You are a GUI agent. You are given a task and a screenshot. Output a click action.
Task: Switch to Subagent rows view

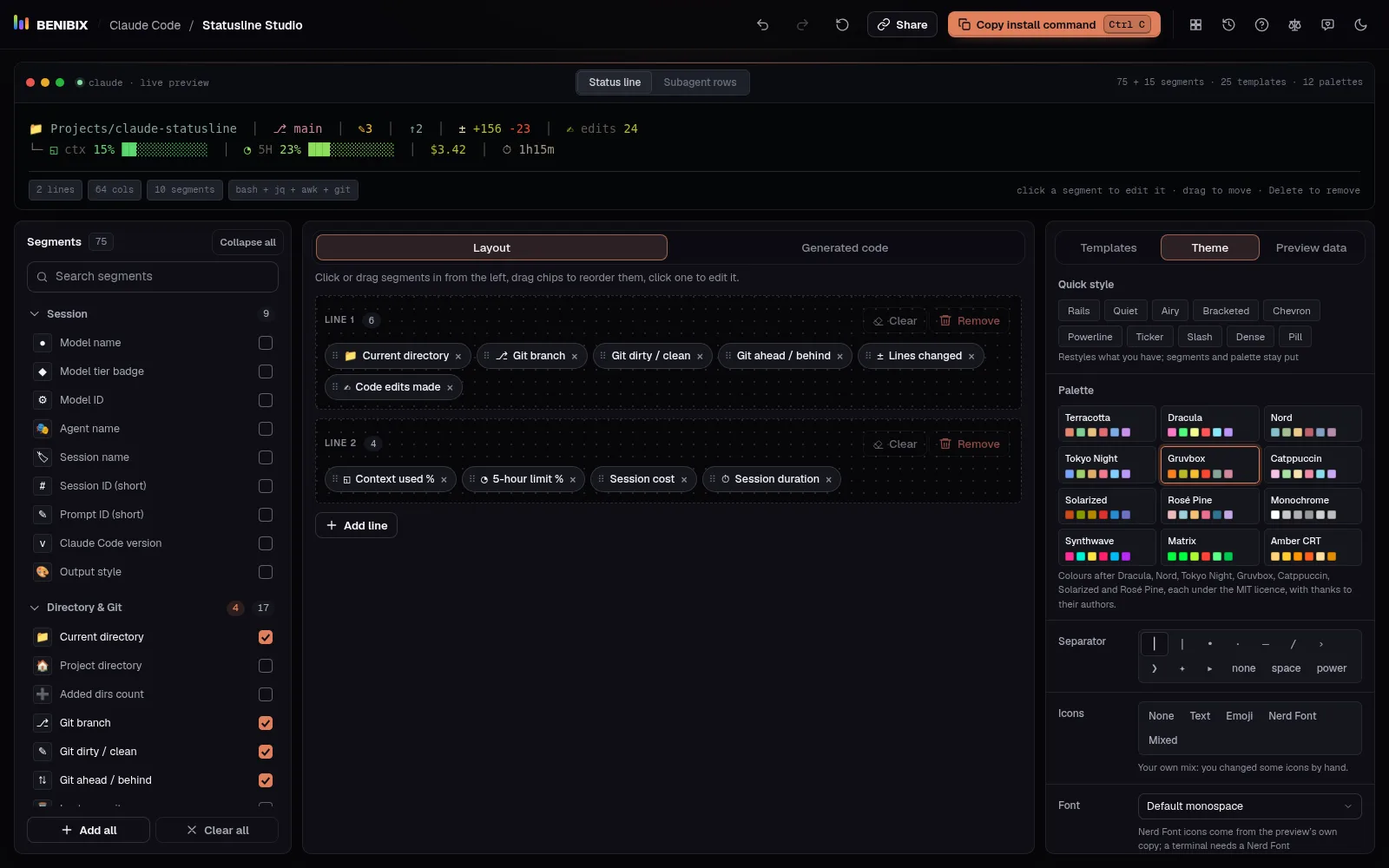700,82
